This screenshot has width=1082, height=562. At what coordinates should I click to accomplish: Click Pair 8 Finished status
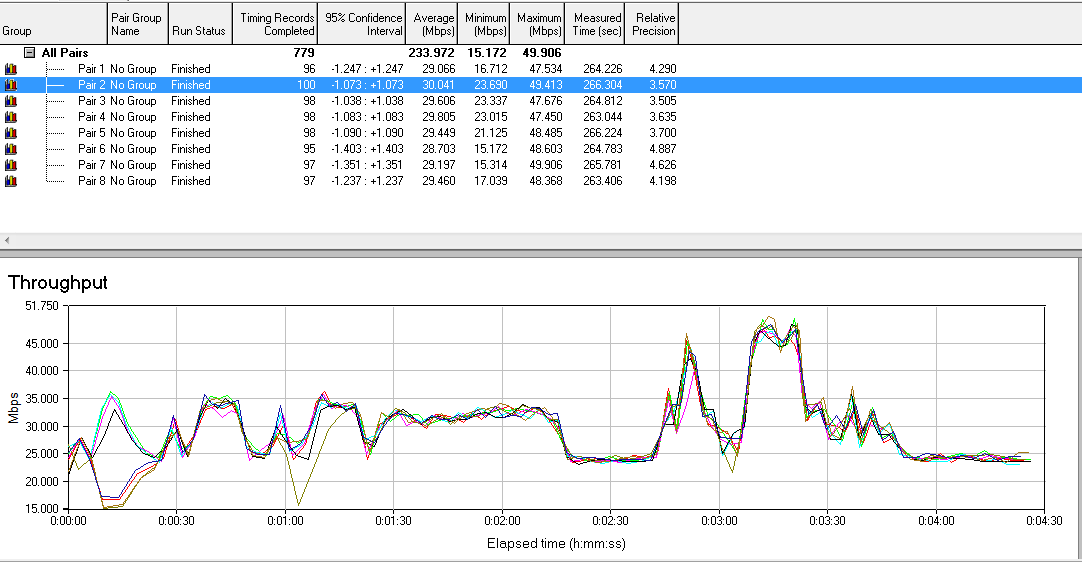(x=190, y=181)
